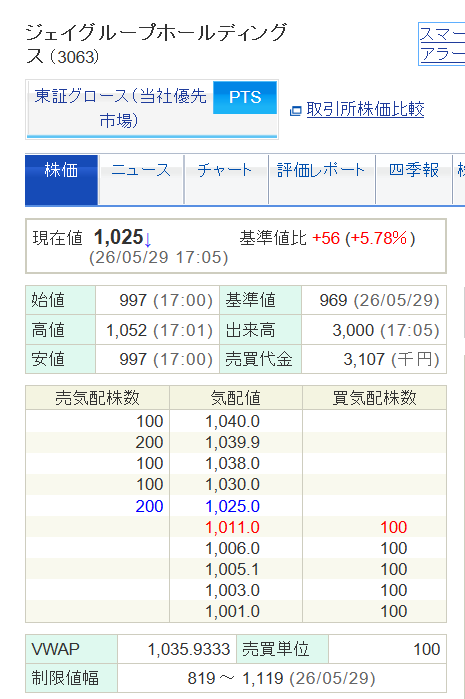Click the 売気配株数 column header

(98, 398)
